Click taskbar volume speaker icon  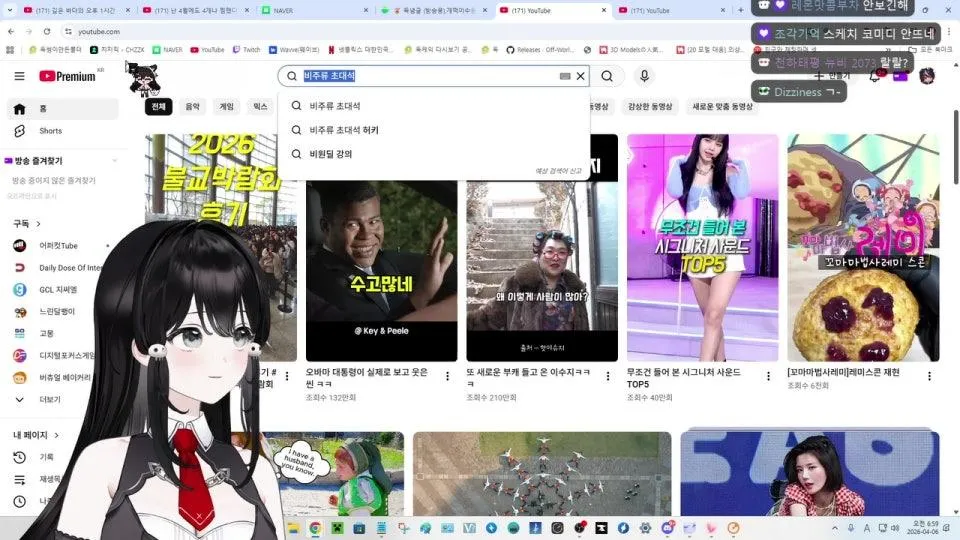click(x=895, y=528)
